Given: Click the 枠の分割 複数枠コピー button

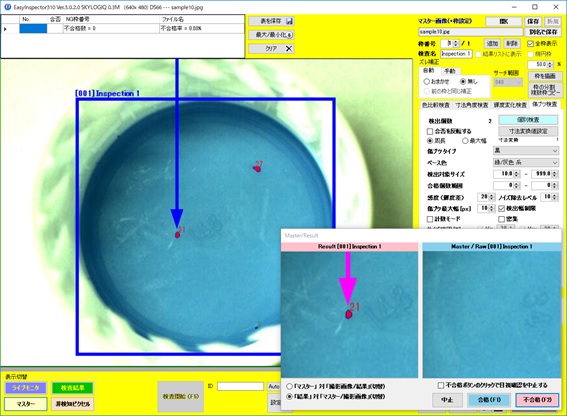Looking at the screenshot, I should [x=545, y=90].
